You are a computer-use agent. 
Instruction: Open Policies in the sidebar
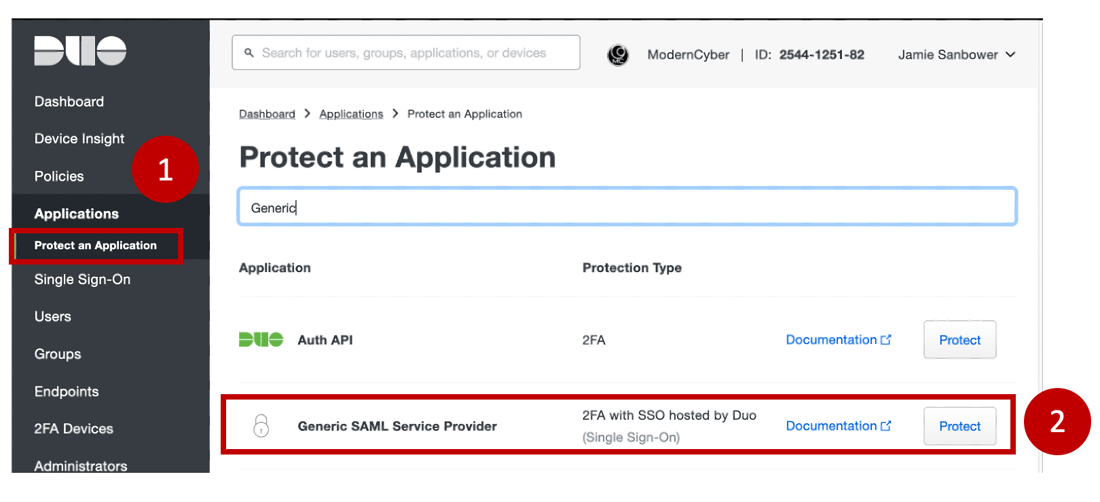pos(59,176)
